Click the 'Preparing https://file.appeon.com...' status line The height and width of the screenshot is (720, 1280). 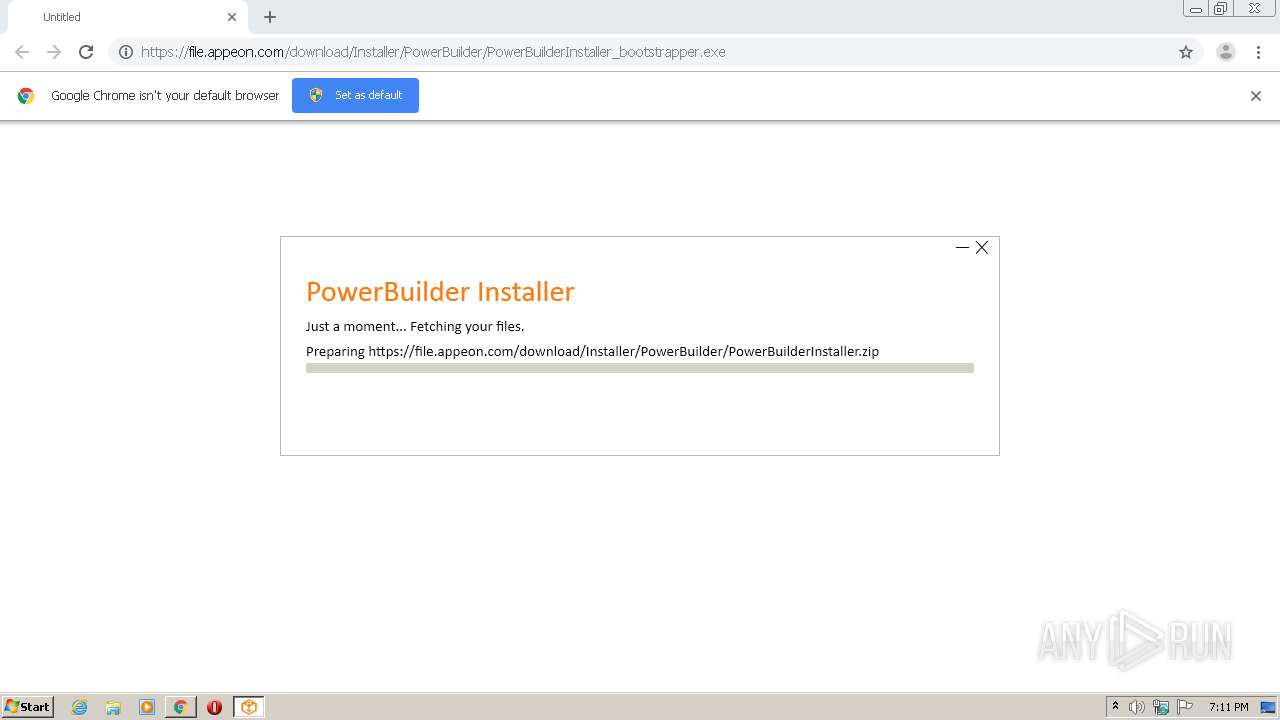click(x=592, y=351)
